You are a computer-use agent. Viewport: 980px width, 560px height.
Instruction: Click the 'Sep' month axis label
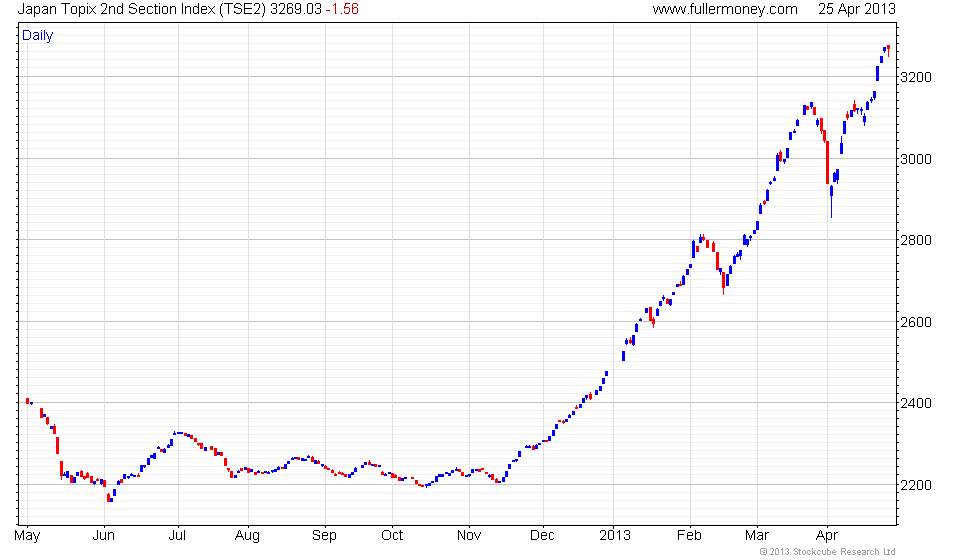pyautogui.click(x=324, y=536)
